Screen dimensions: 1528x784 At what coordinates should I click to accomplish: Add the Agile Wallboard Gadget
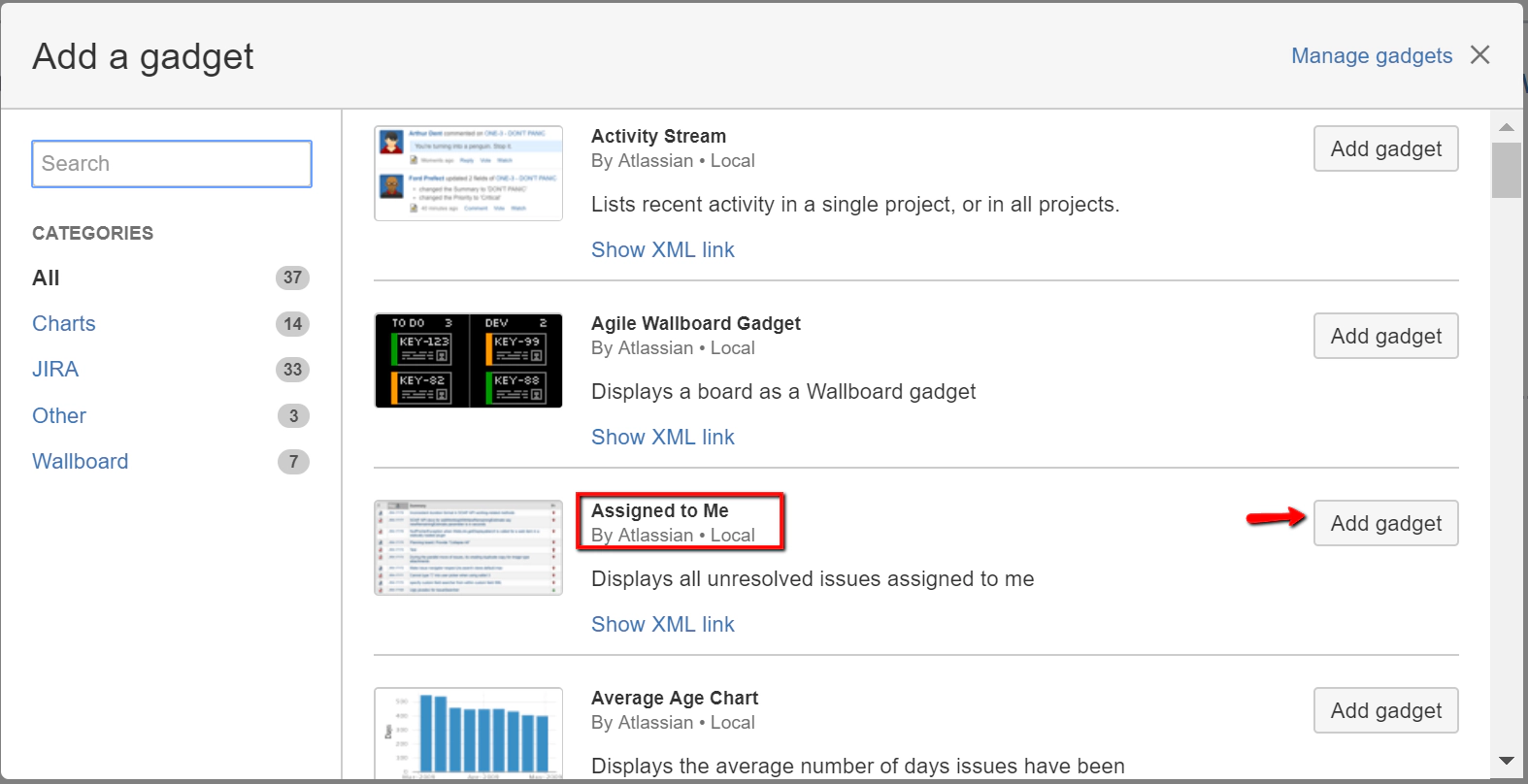1385,337
